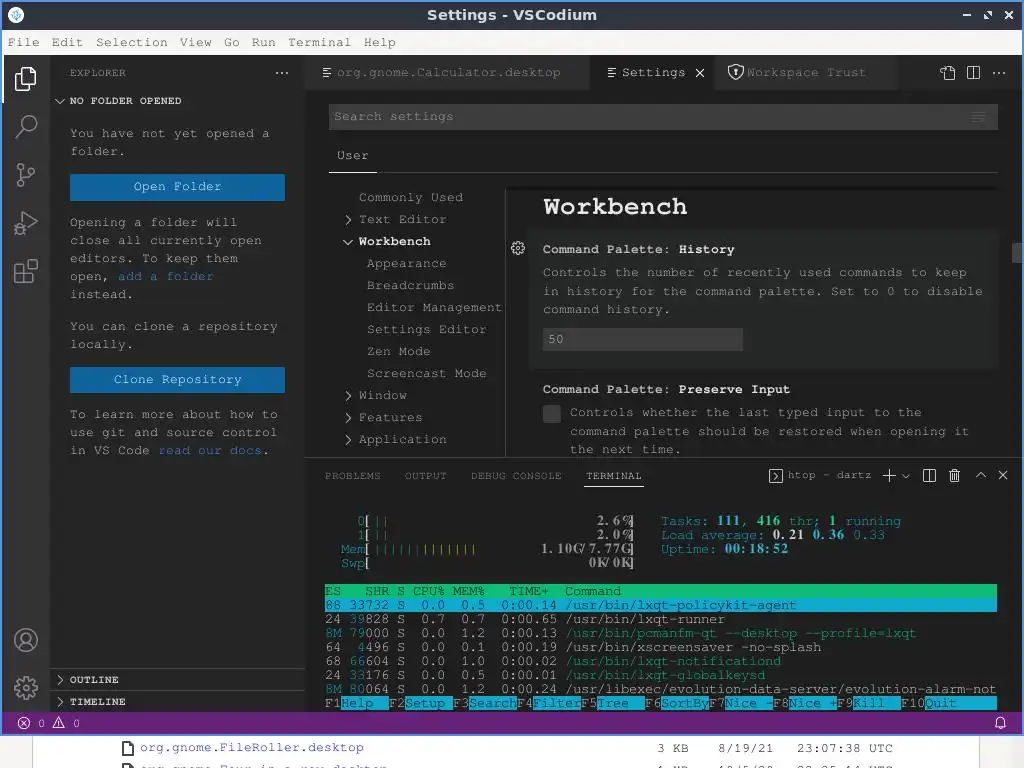Open the Explorer view in activity bar
The width and height of the screenshot is (1024, 768).
[25, 79]
